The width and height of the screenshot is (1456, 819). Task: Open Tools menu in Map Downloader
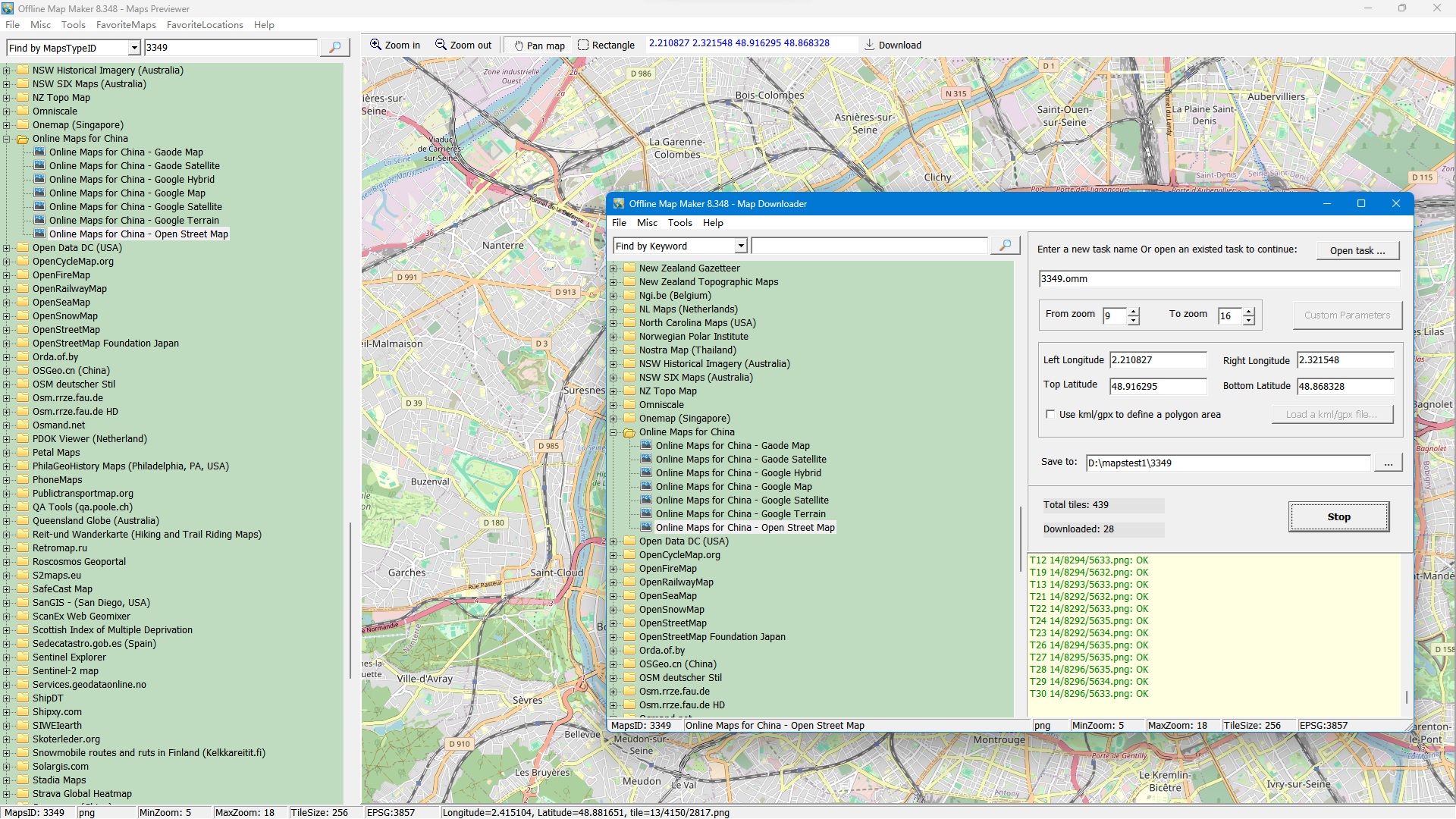(679, 223)
